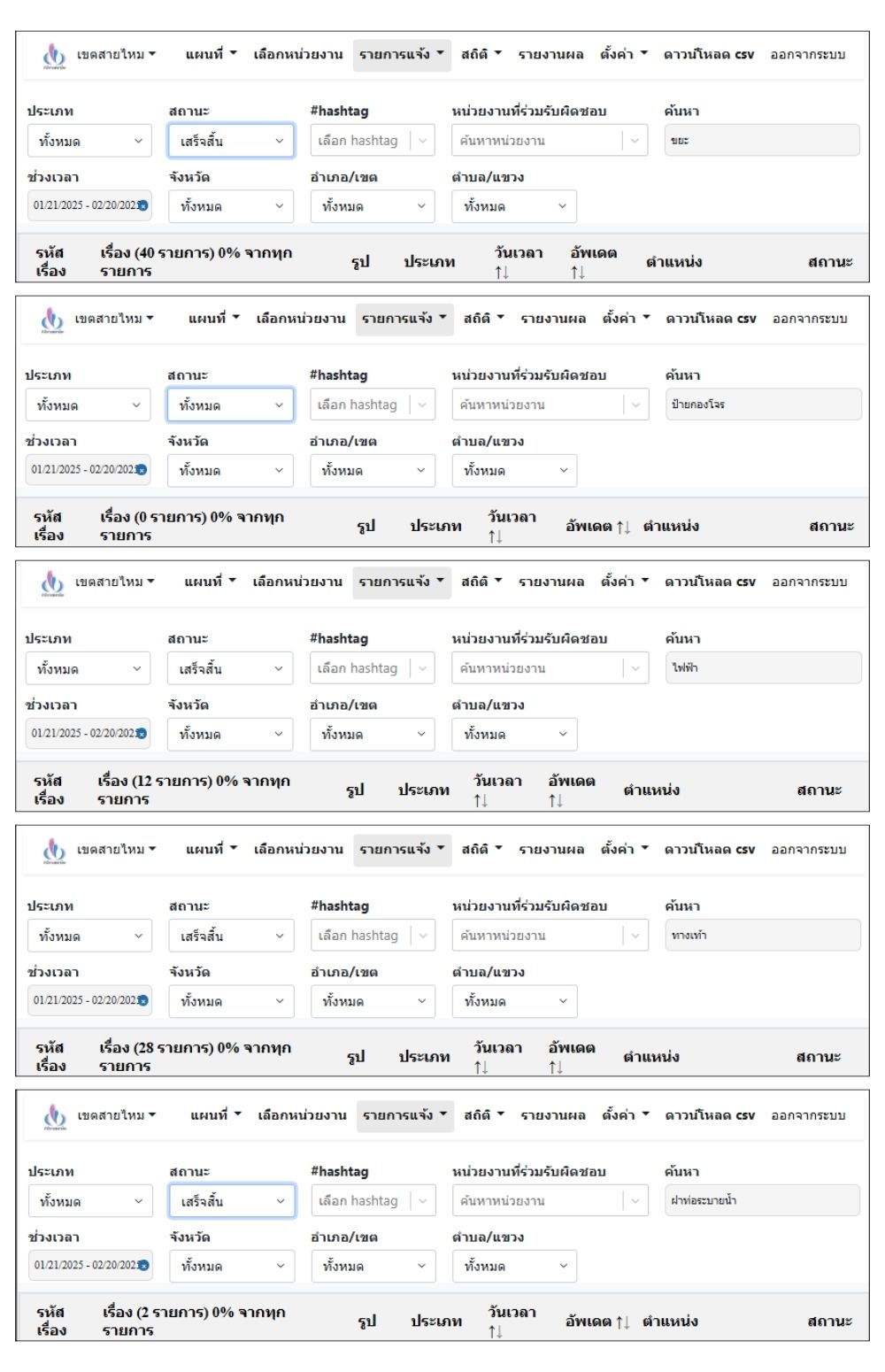Open the hashtag chevron in the ไฟฟ้า panel

point(422,668)
